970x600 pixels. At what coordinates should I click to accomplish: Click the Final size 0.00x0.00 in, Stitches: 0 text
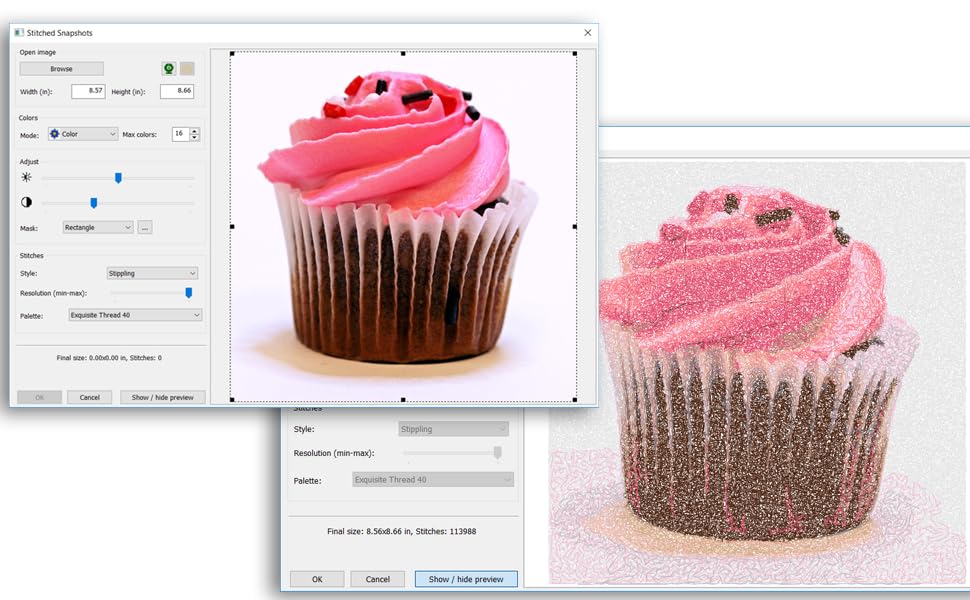pos(109,358)
